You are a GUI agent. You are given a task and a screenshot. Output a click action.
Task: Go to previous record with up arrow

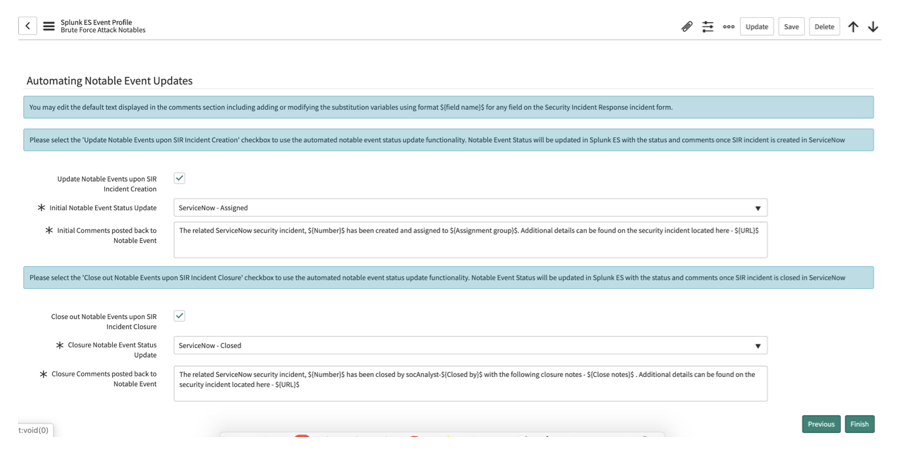coord(853,26)
